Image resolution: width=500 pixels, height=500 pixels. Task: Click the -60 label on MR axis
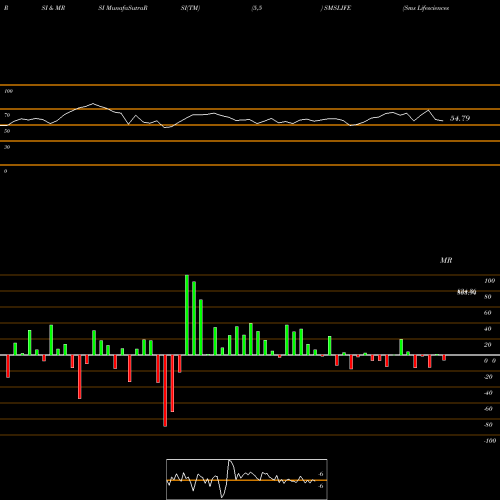click(488, 409)
